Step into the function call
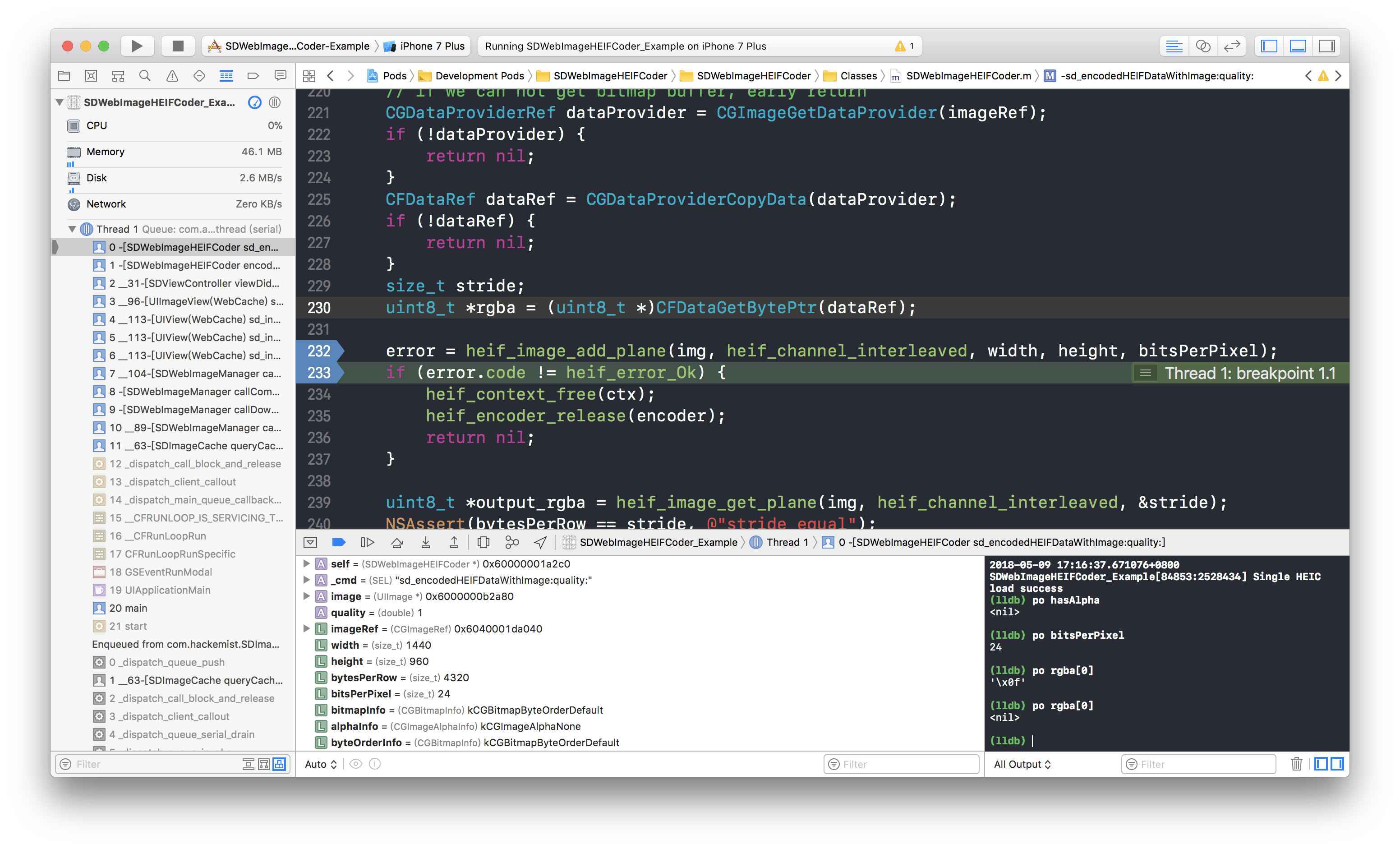Screen dimensions: 1400x849 tap(425, 542)
